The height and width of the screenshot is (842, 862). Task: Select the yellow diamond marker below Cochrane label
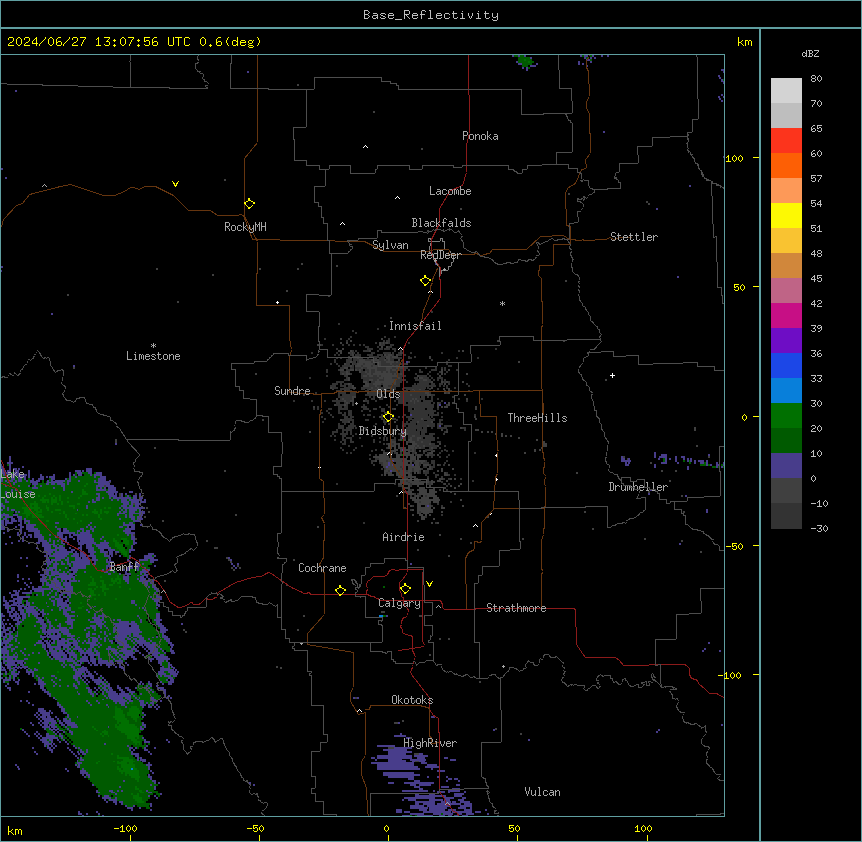pos(340,590)
